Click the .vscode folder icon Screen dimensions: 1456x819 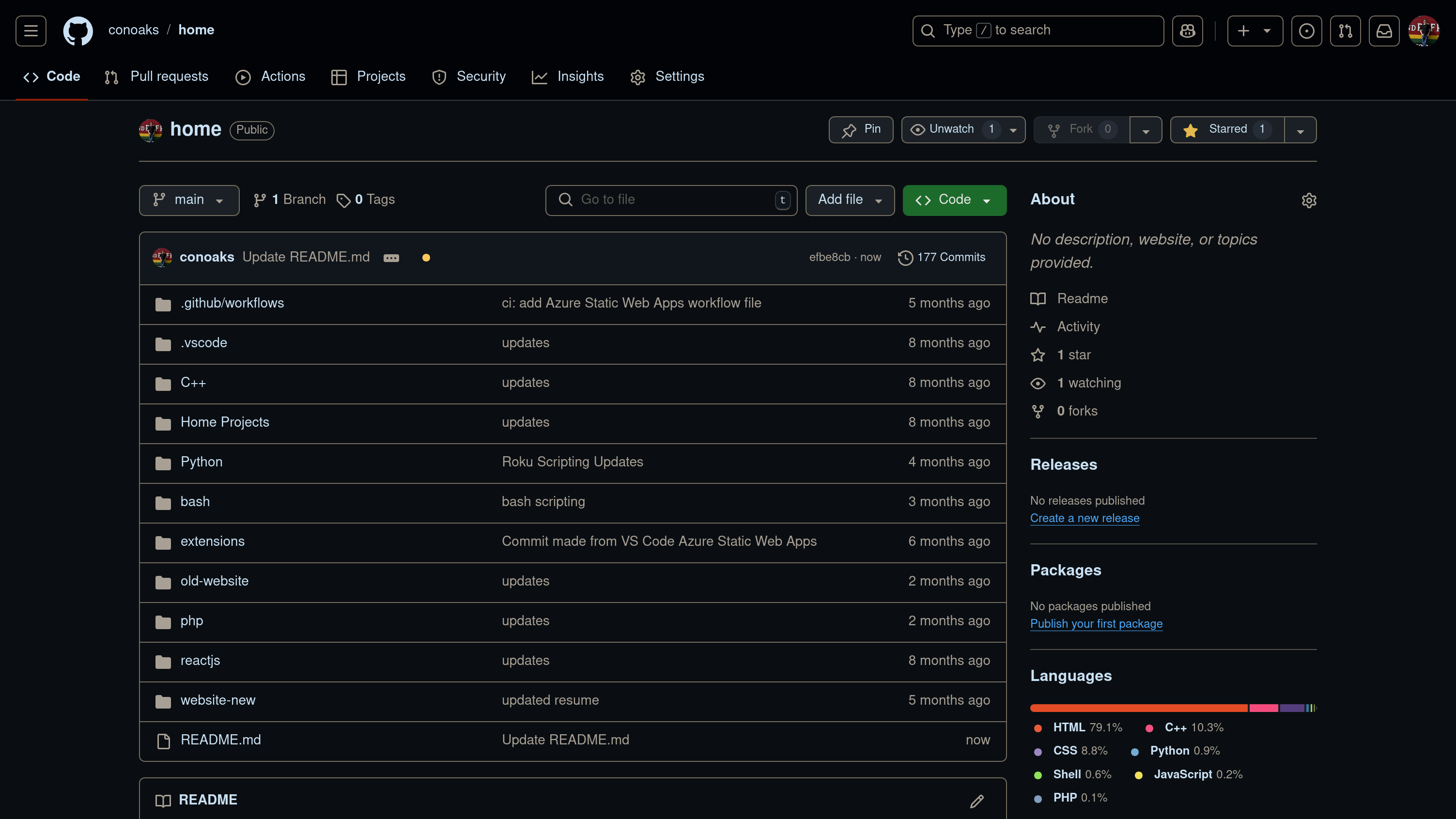(x=163, y=344)
